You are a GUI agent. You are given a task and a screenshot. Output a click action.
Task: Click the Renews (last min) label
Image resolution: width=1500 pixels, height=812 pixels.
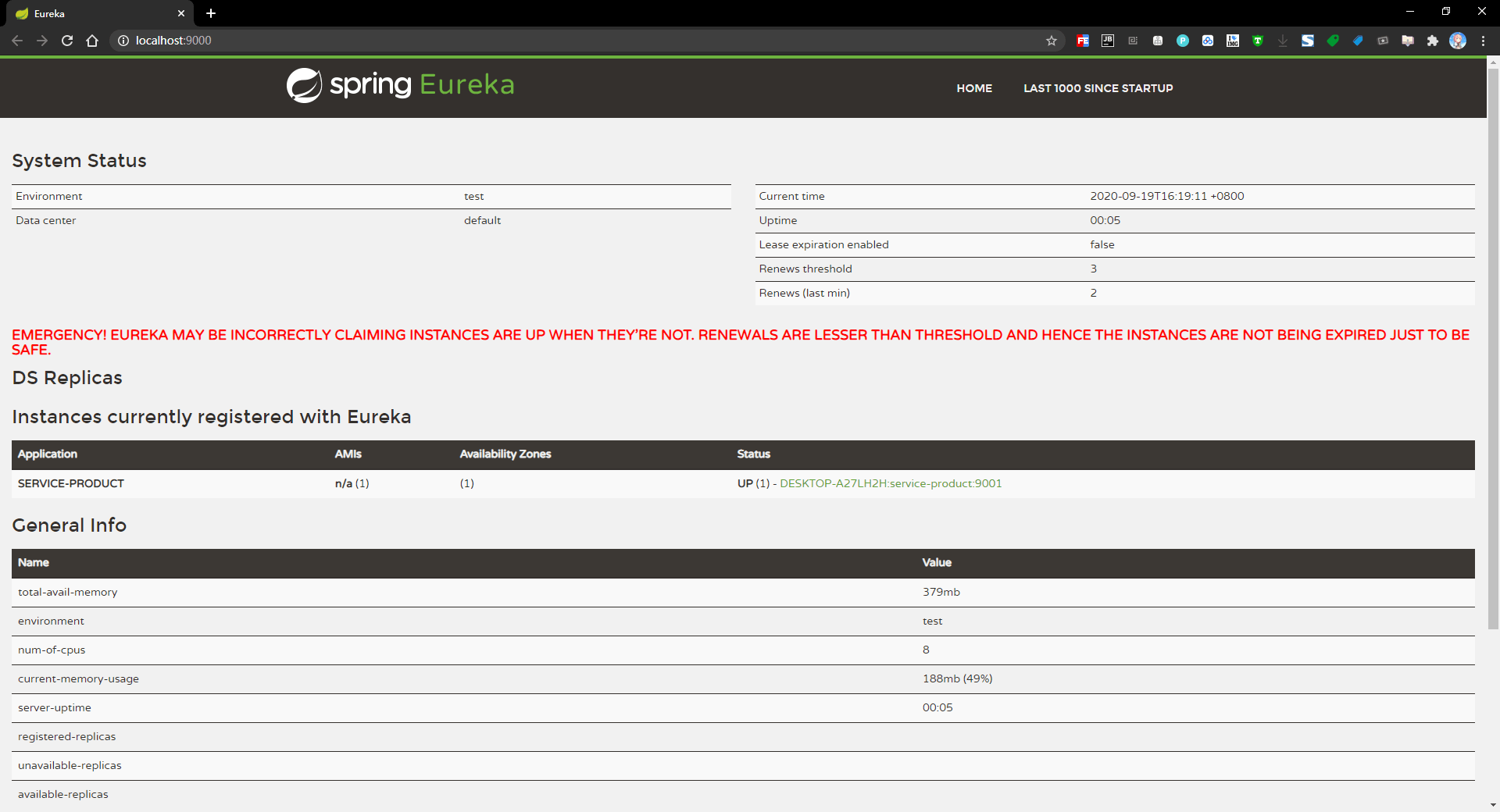click(x=805, y=293)
